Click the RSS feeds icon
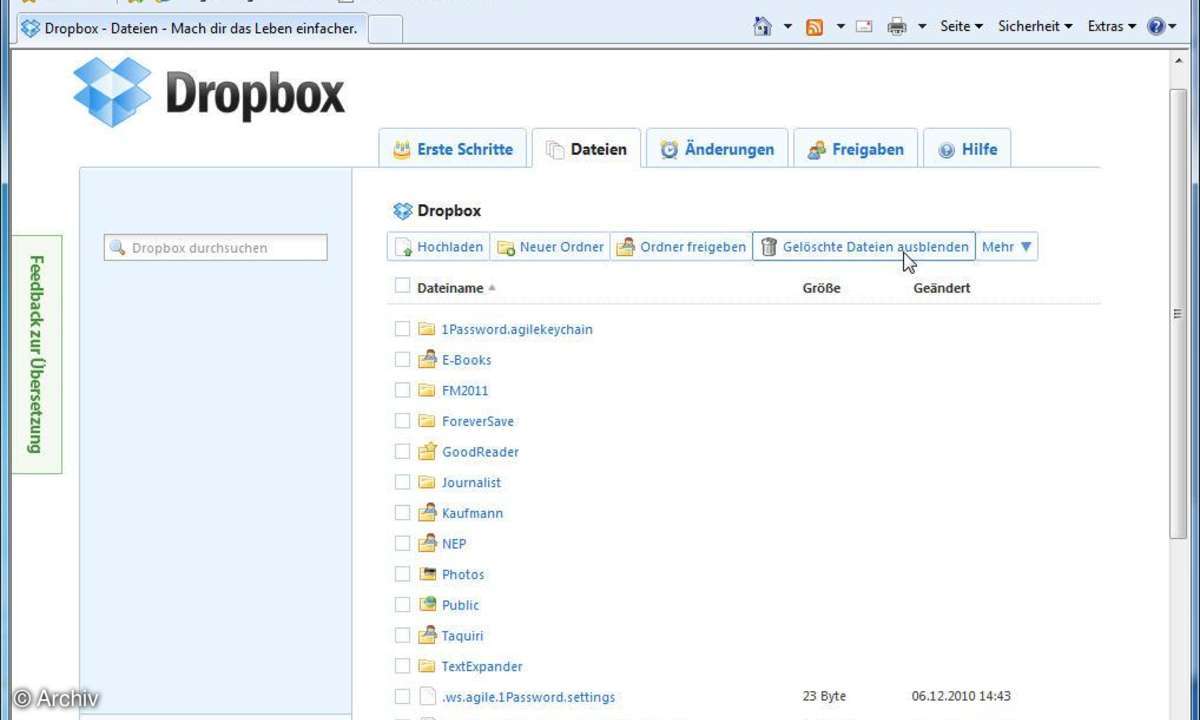1200x720 pixels. pos(815,27)
